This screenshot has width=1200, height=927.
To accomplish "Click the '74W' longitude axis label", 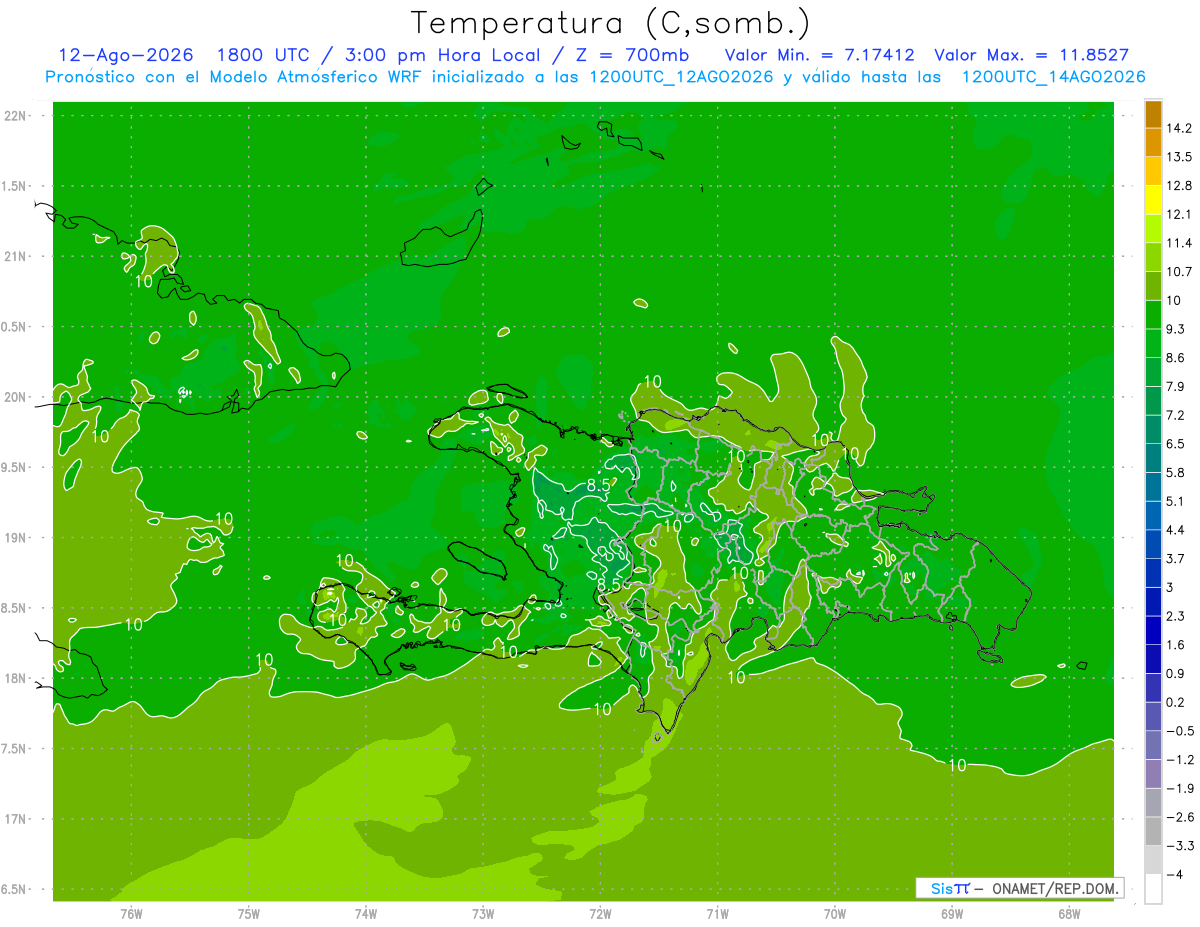I will 366,913.
